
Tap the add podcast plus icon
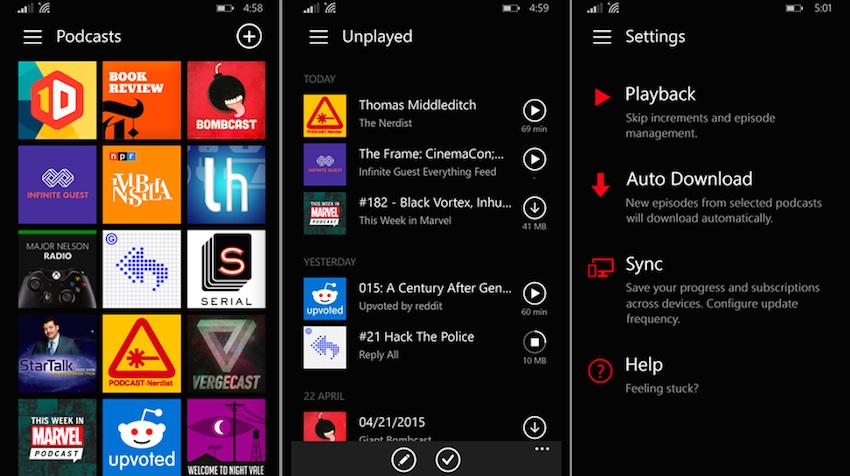(249, 36)
